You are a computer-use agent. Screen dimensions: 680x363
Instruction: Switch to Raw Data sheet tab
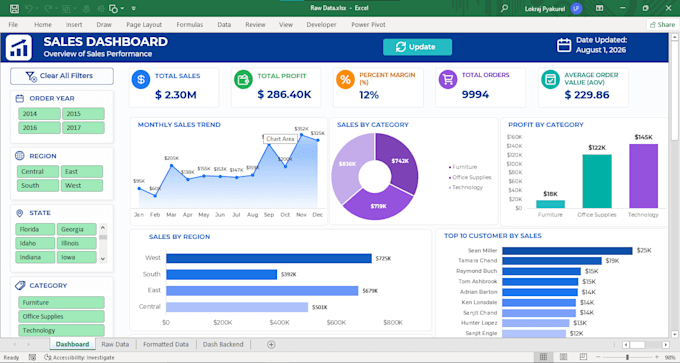[115, 344]
